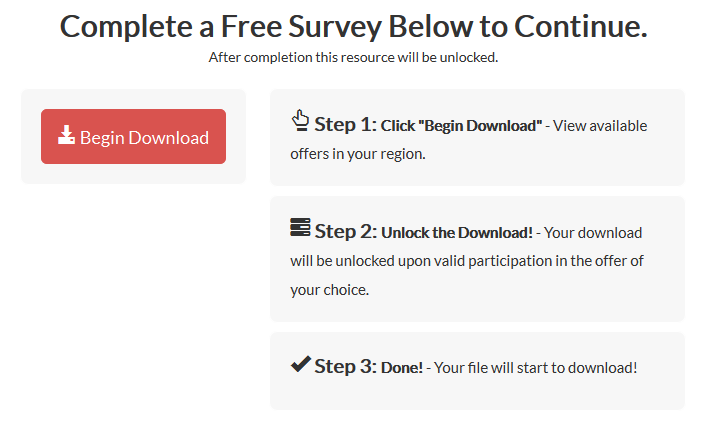Click the bold "Unlock the Download!" text
Viewport: 703px width, 428px height.
(457, 233)
